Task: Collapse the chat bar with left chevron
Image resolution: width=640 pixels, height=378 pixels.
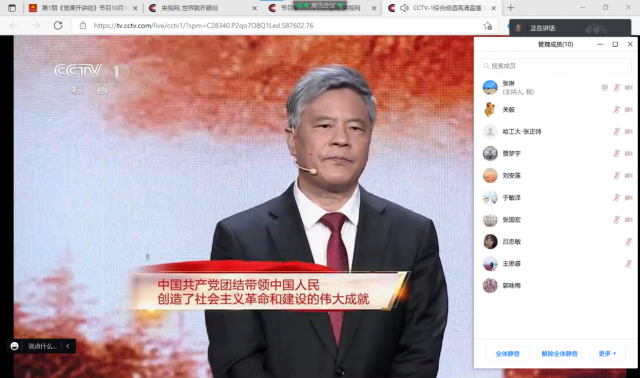Action: [68, 346]
